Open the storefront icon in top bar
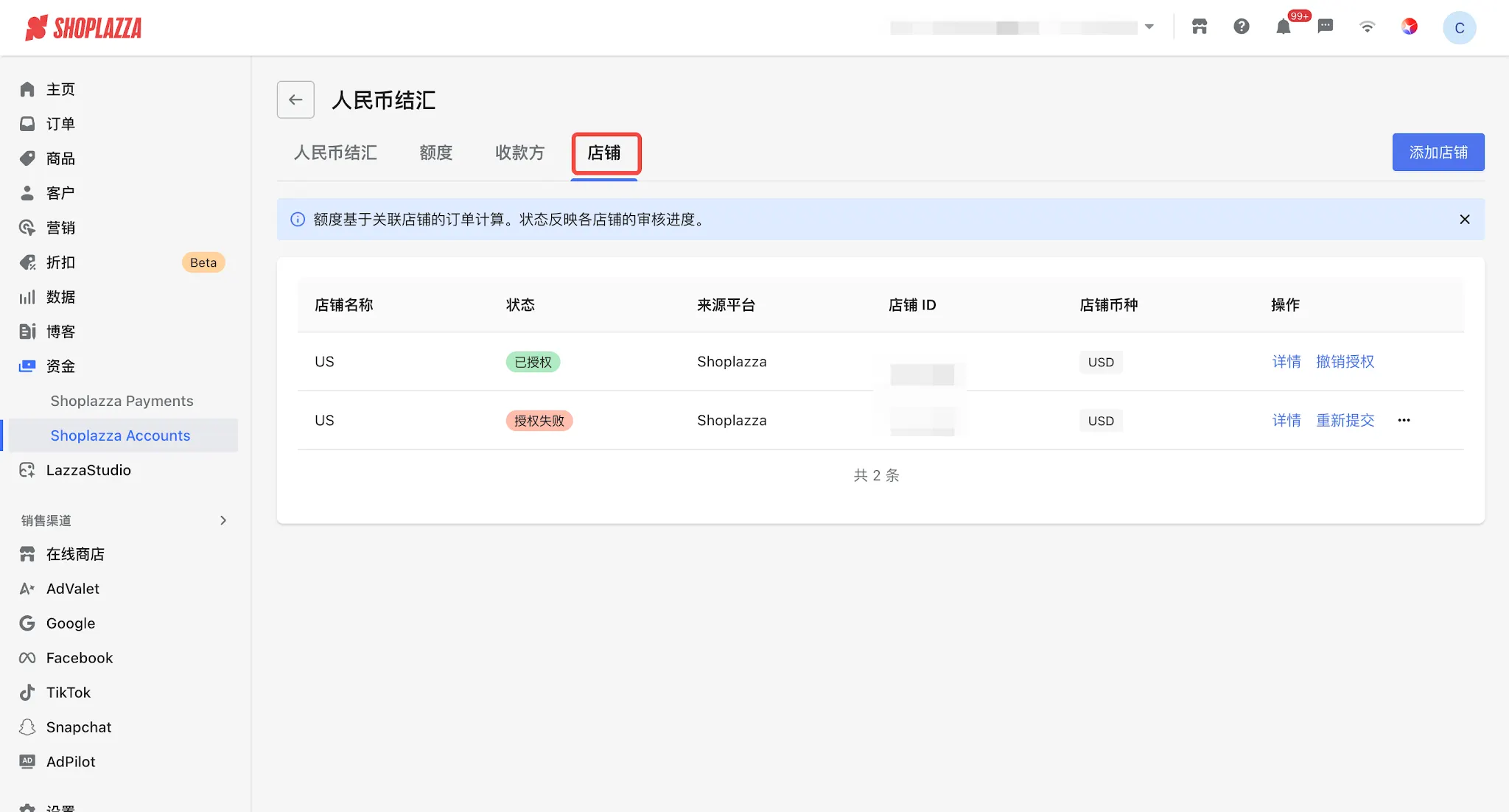Viewport: 1509px width, 812px height. [x=1200, y=27]
